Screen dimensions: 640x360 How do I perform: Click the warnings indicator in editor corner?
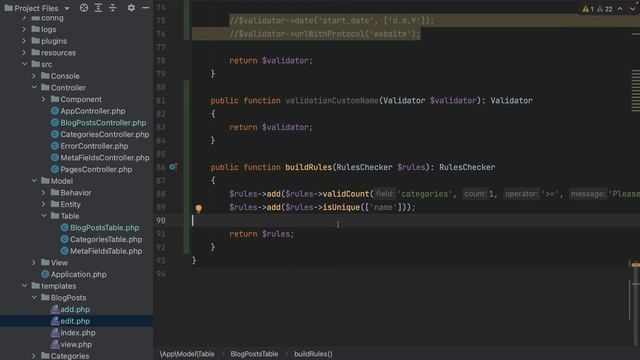tap(598, 9)
